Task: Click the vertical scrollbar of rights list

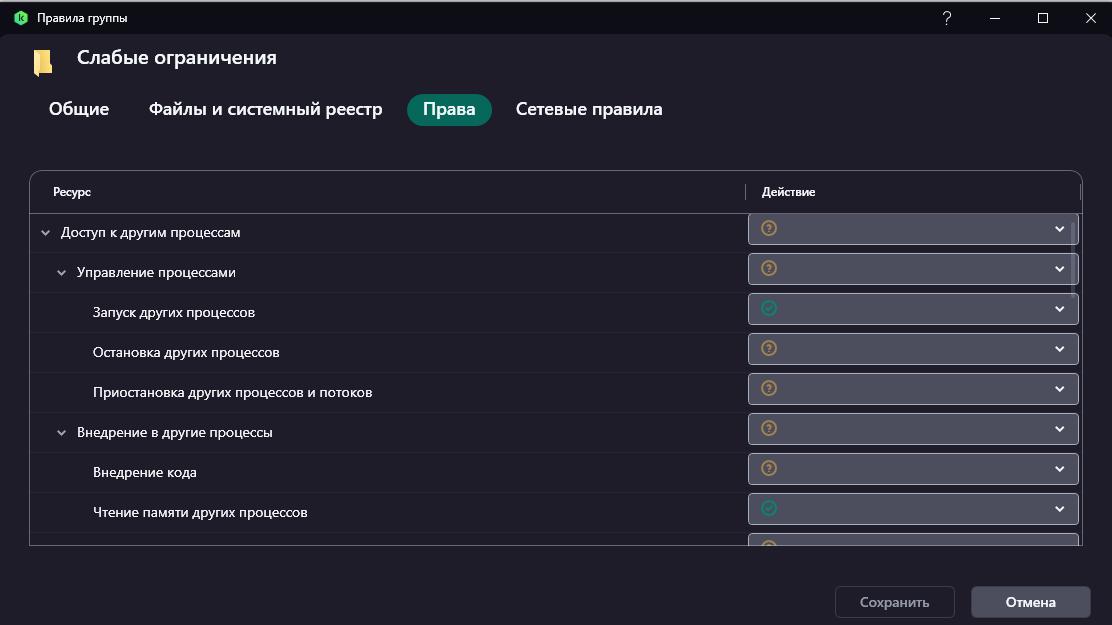Action: click(1075, 258)
